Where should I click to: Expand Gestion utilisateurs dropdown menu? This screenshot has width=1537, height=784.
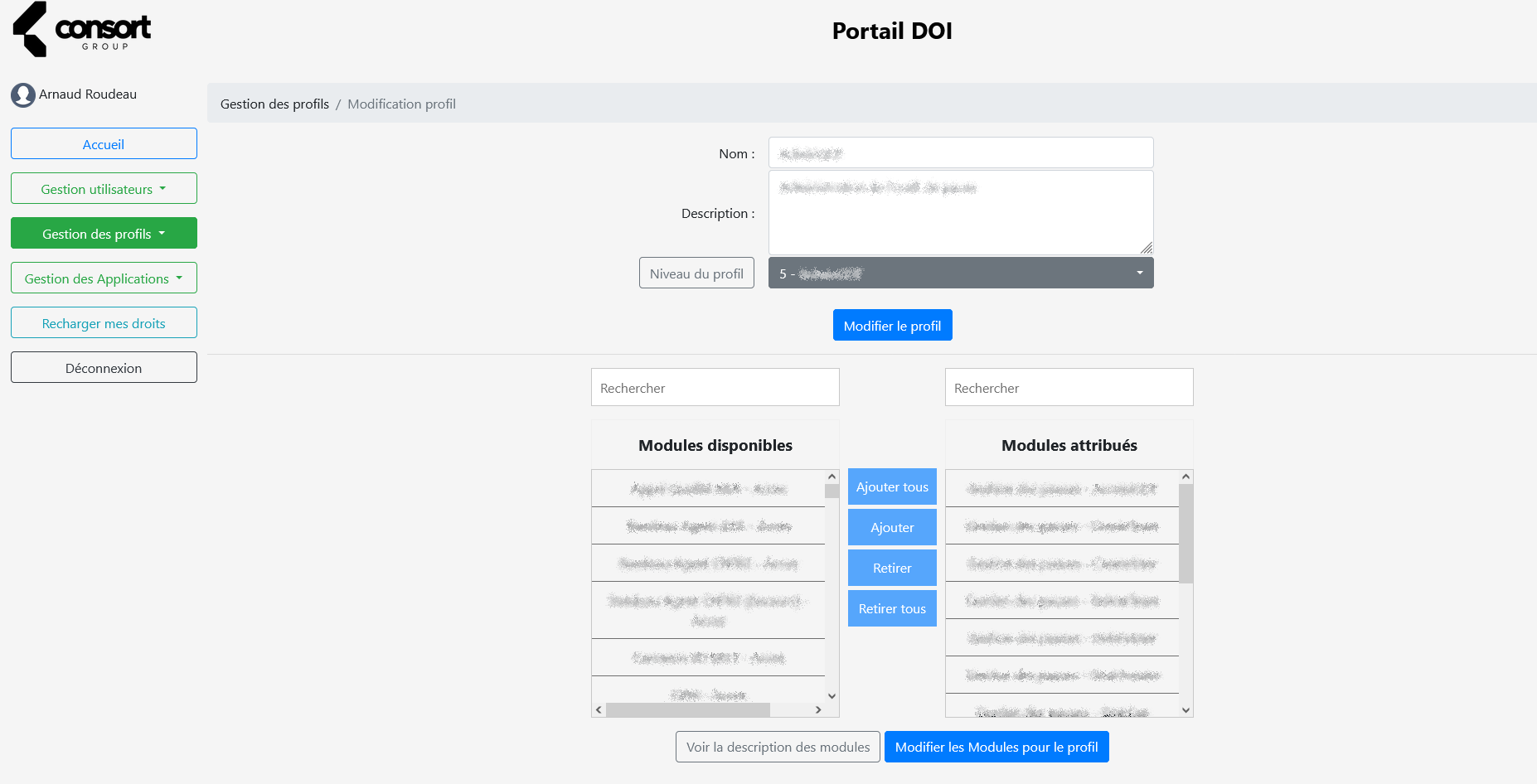point(104,189)
